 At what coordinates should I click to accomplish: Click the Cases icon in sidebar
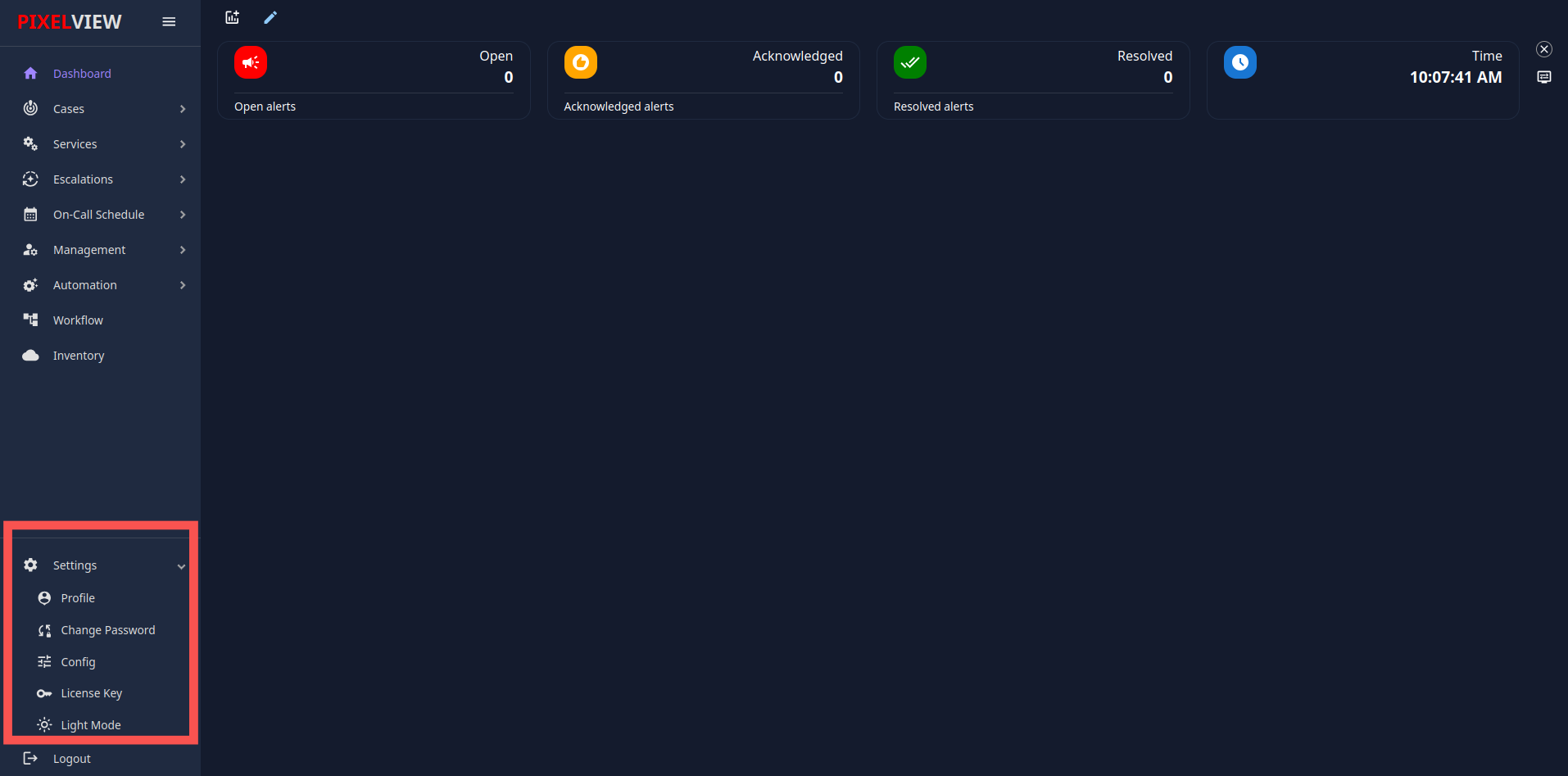point(30,108)
